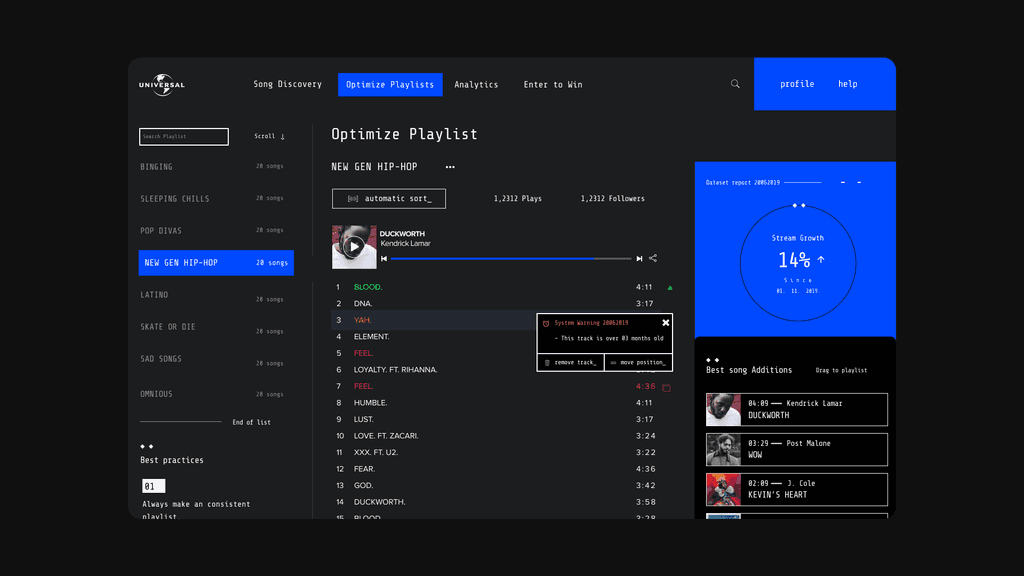Viewport: 1024px width, 576px height.
Task: Click the Stream Growth up arrow
Action: [x=821, y=260]
